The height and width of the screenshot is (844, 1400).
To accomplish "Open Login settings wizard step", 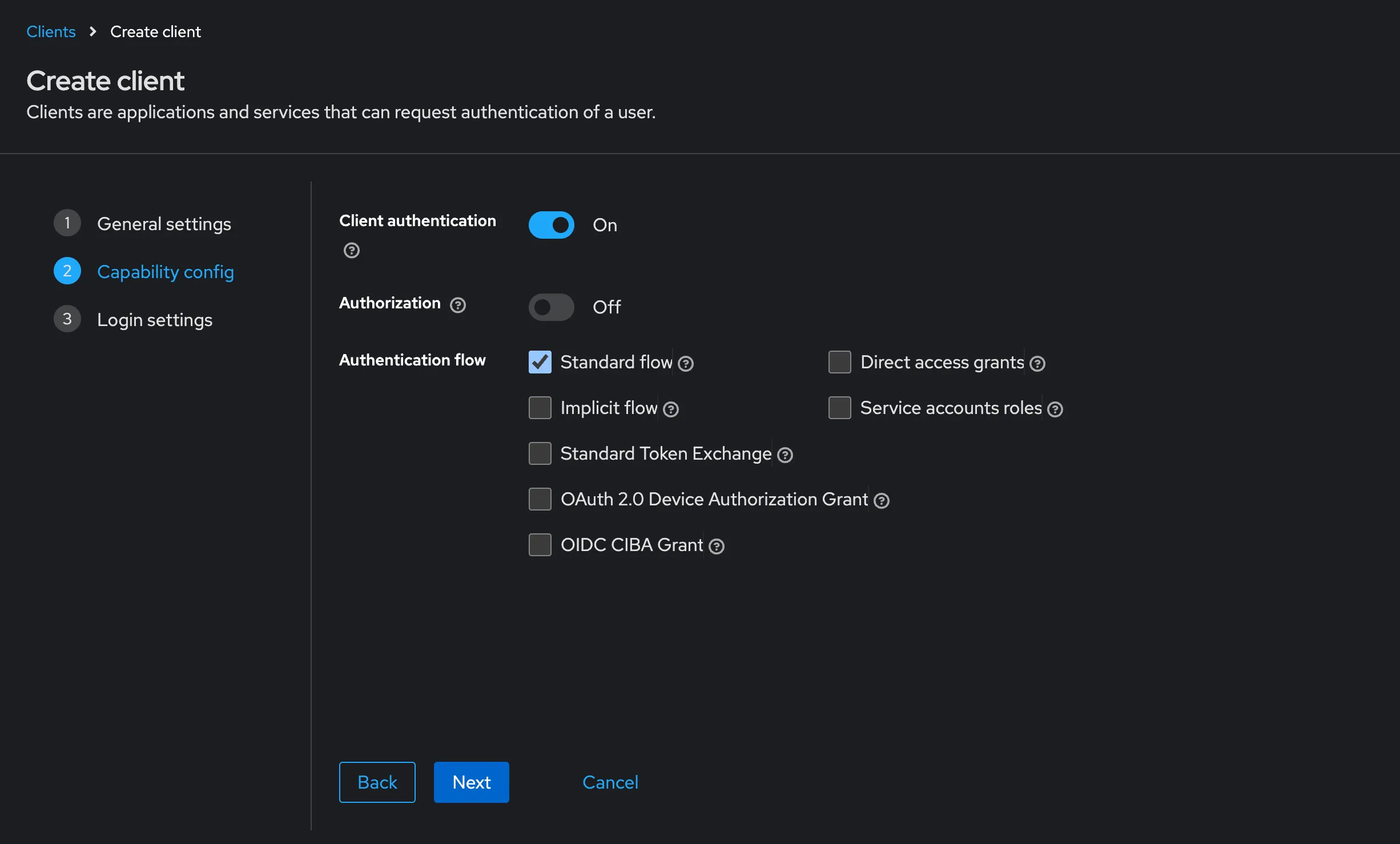I will [x=155, y=320].
